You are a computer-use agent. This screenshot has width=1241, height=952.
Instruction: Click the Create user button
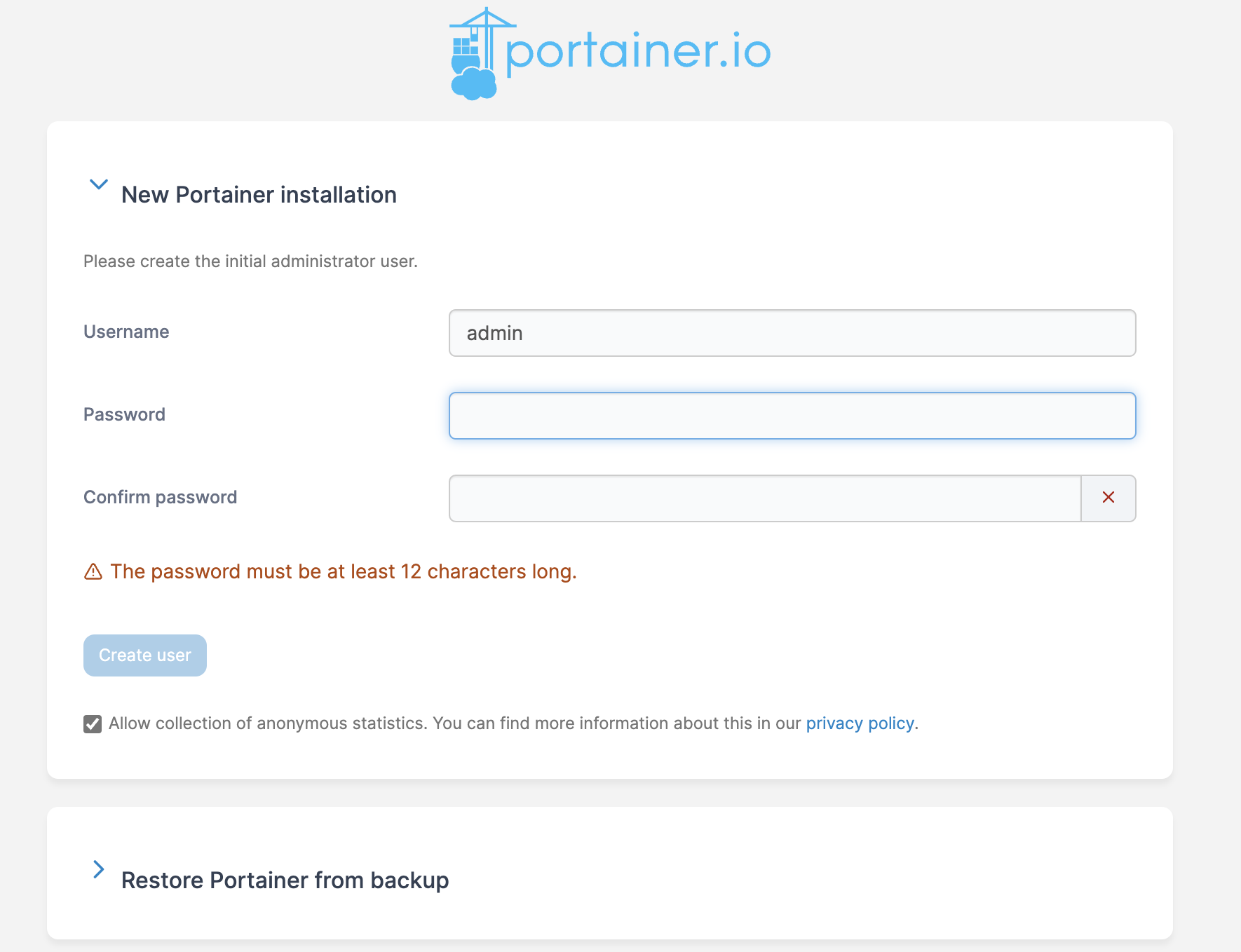(145, 655)
